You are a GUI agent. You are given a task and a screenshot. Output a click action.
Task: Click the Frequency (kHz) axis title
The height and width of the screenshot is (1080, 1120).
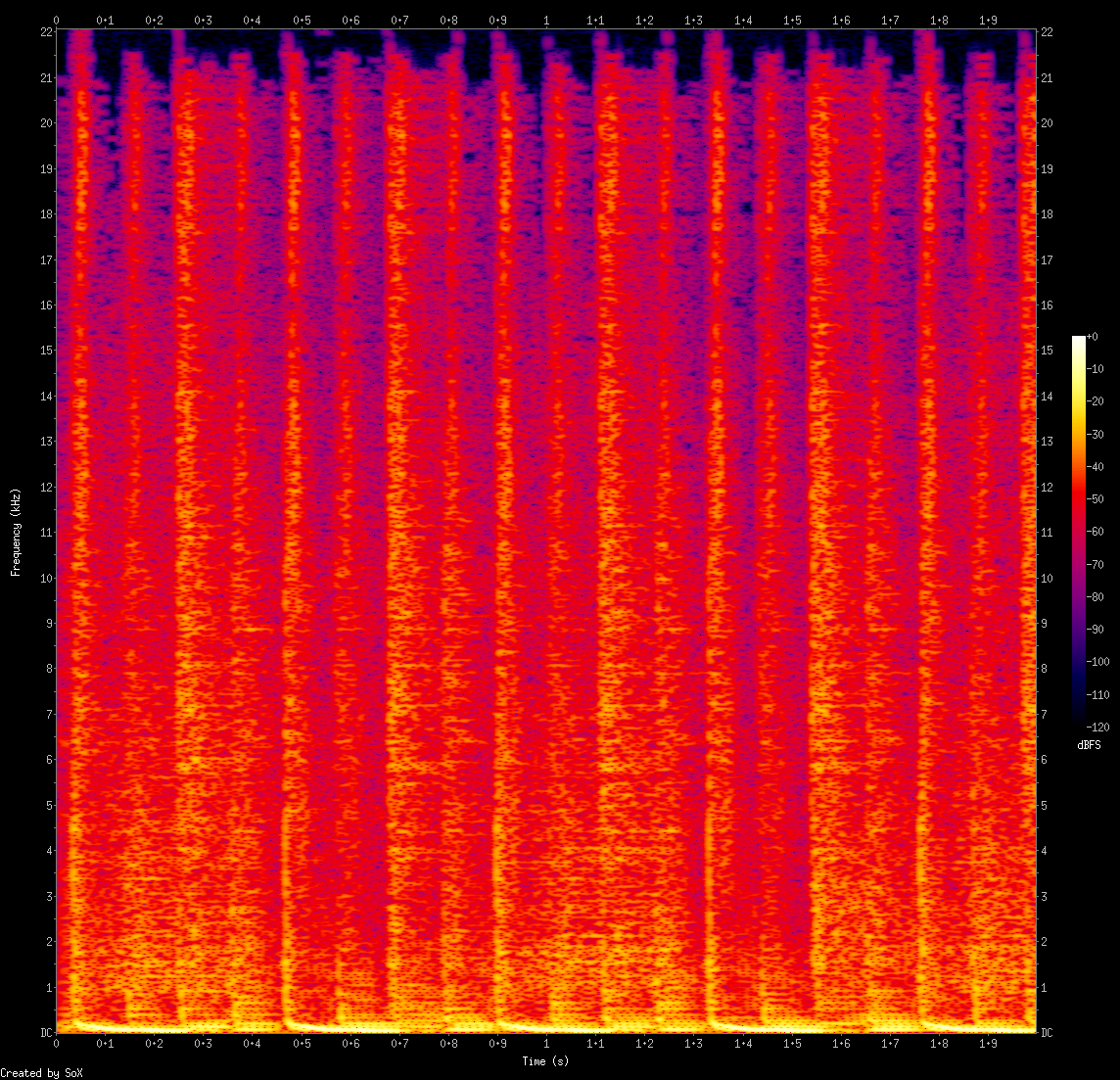point(16,532)
